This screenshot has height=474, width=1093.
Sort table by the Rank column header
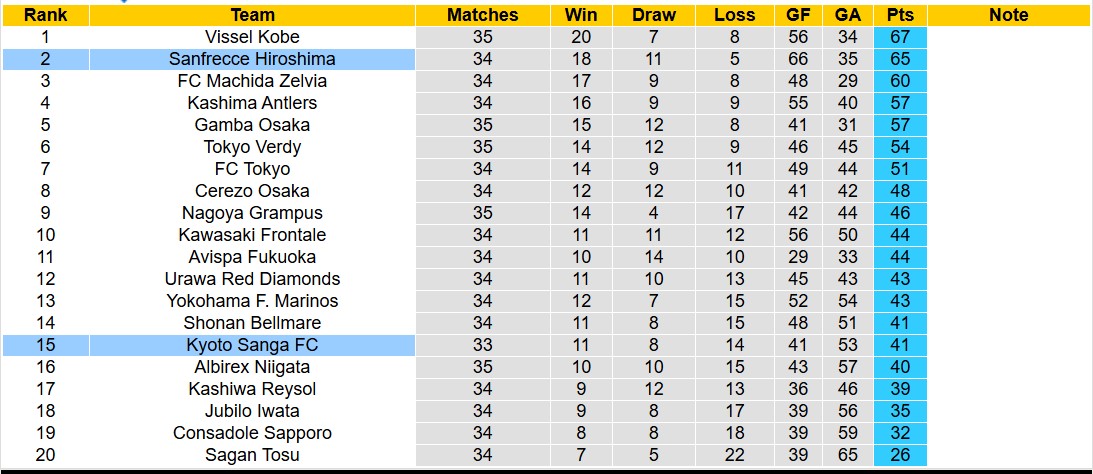click(x=45, y=15)
